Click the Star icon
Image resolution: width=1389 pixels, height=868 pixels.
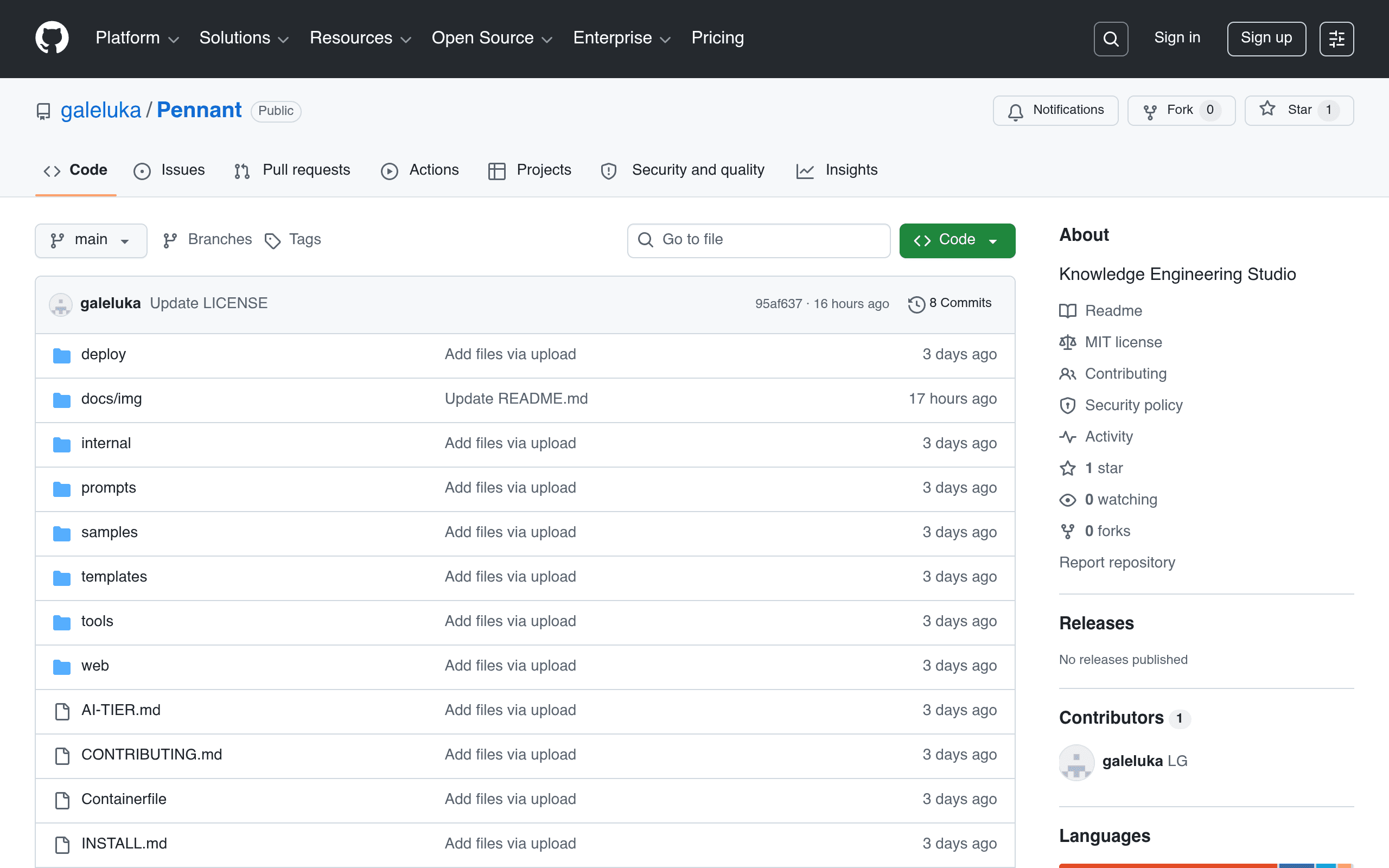(1267, 109)
